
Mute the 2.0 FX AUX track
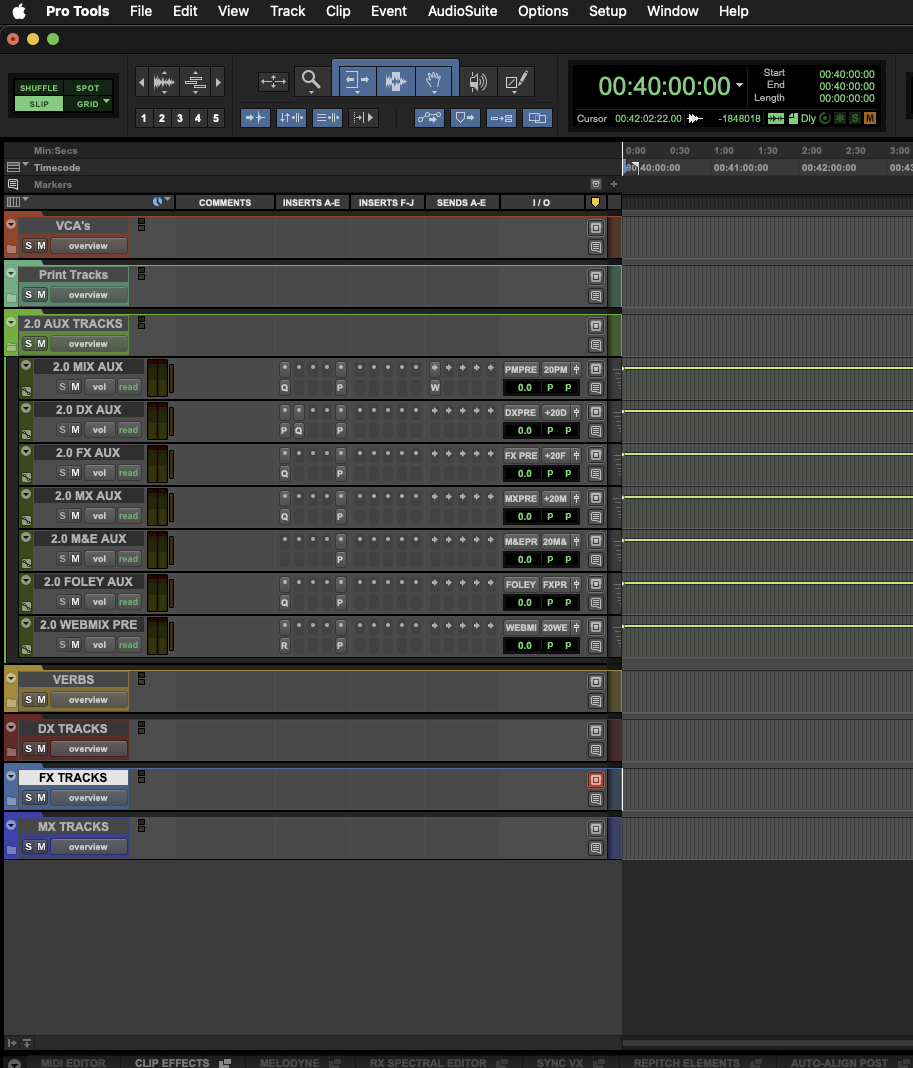(75, 473)
